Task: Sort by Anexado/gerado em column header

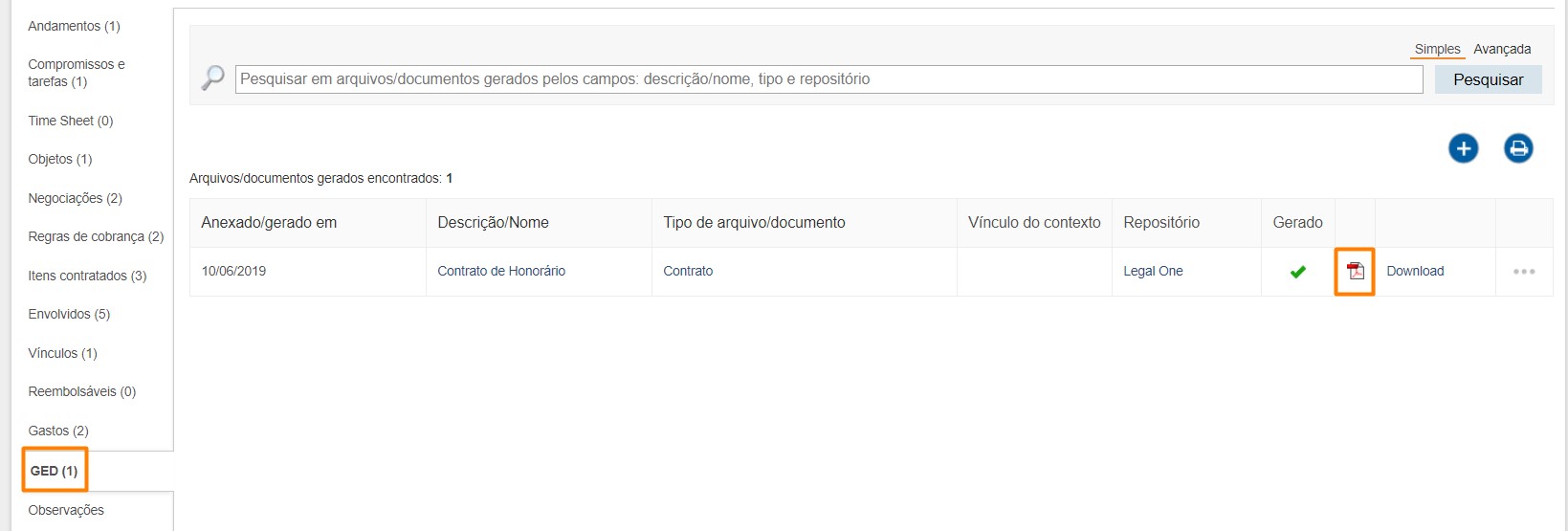Action: [269, 223]
